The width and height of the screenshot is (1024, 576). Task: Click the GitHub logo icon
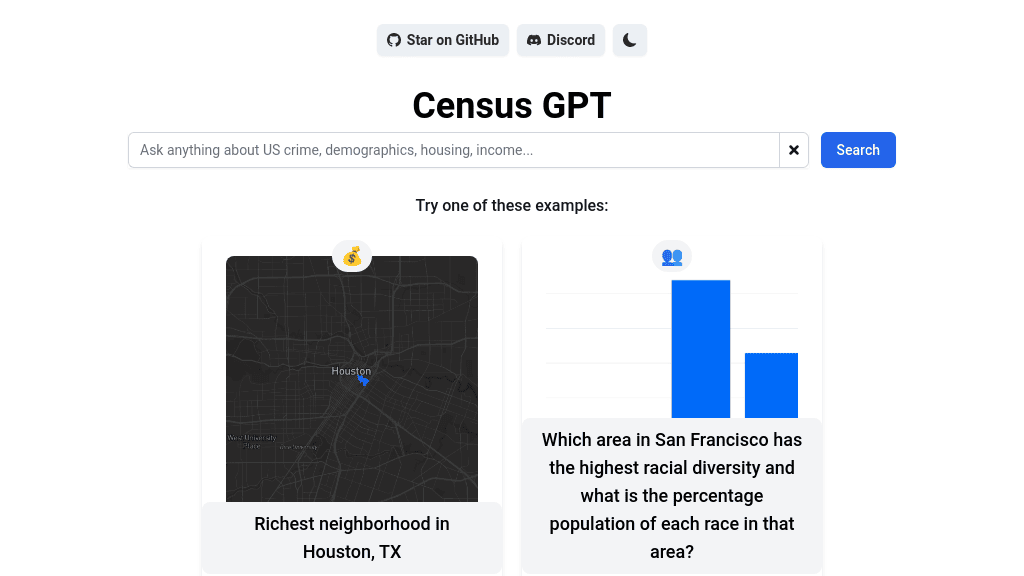[x=393, y=40]
